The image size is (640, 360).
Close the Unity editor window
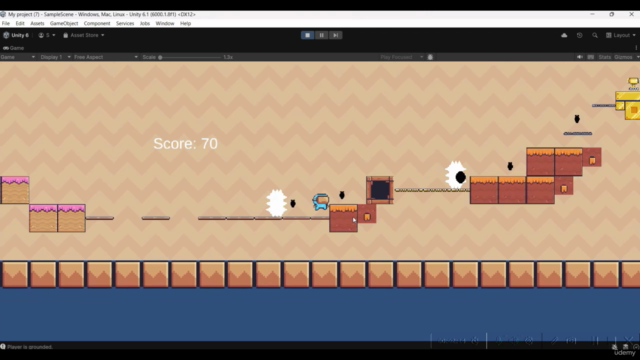point(631,14)
